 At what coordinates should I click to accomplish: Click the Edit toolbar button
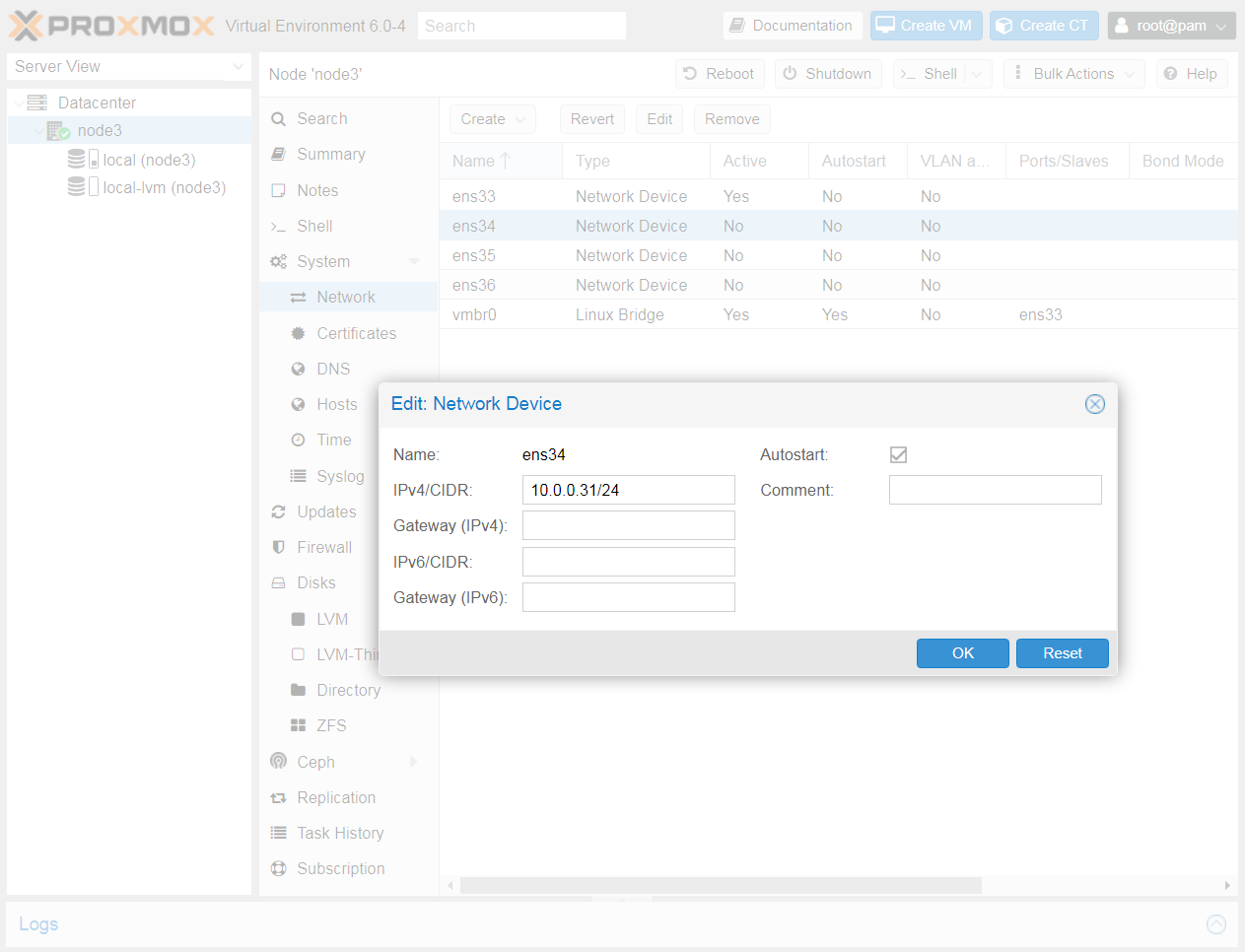[x=659, y=119]
